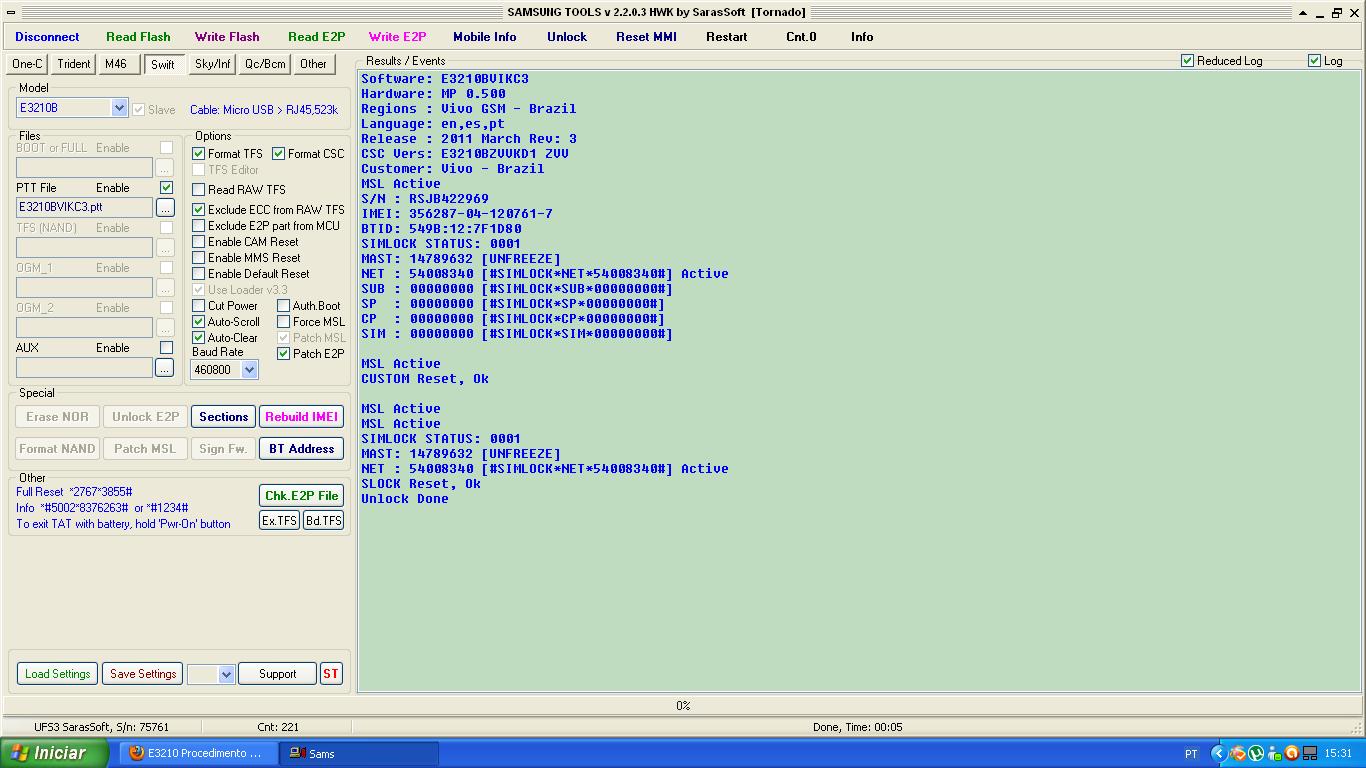This screenshot has width=1366, height=768.
Task: Click Rebuild IMEI button
Action: [301, 417]
